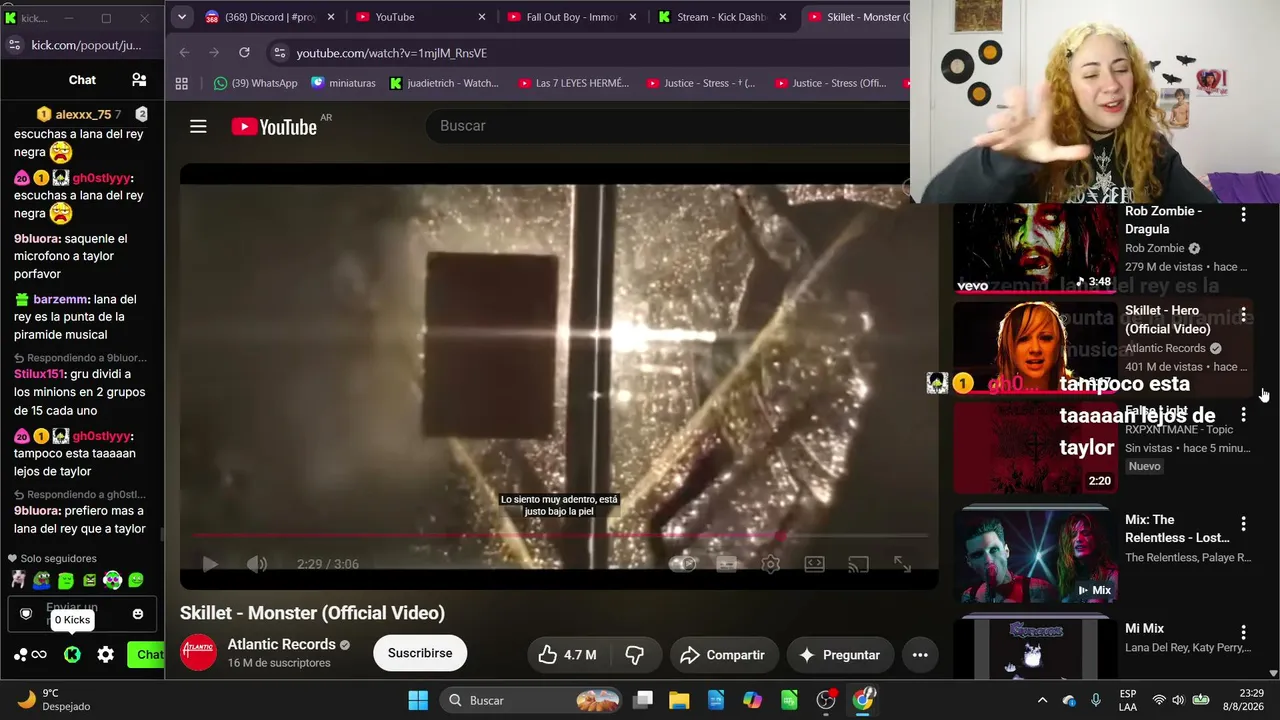Viewport: 1280px width, 720px height.
Task: Open the emoji picker in Kick chat
Action: (138, 613)
